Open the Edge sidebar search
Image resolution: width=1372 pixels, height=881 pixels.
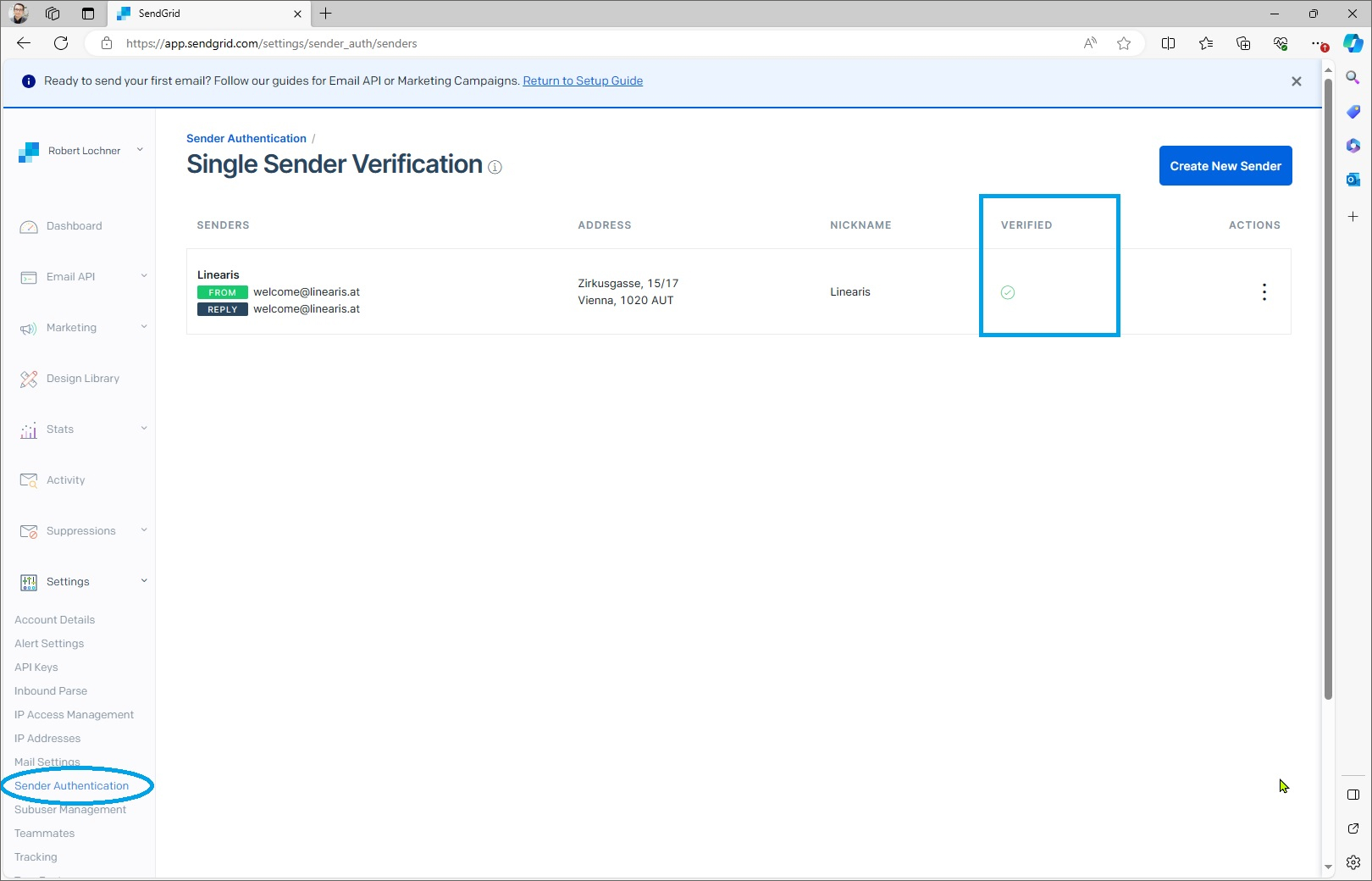coord(1353,78)
